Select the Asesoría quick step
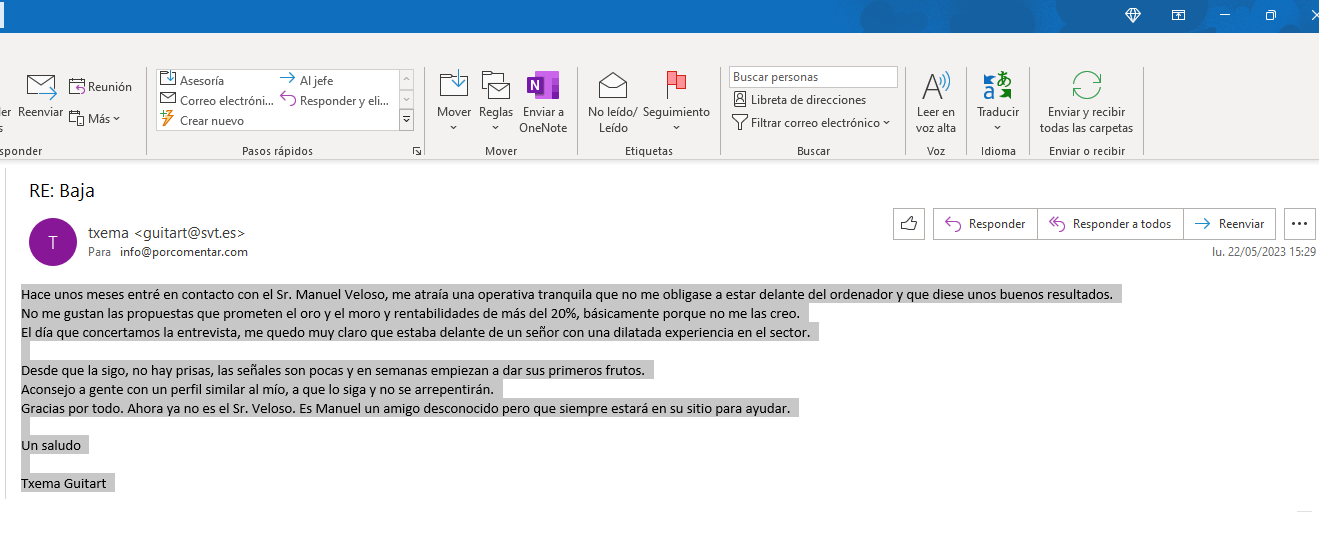The width and height of the screenshot is (1320, 536). point(192,80)
